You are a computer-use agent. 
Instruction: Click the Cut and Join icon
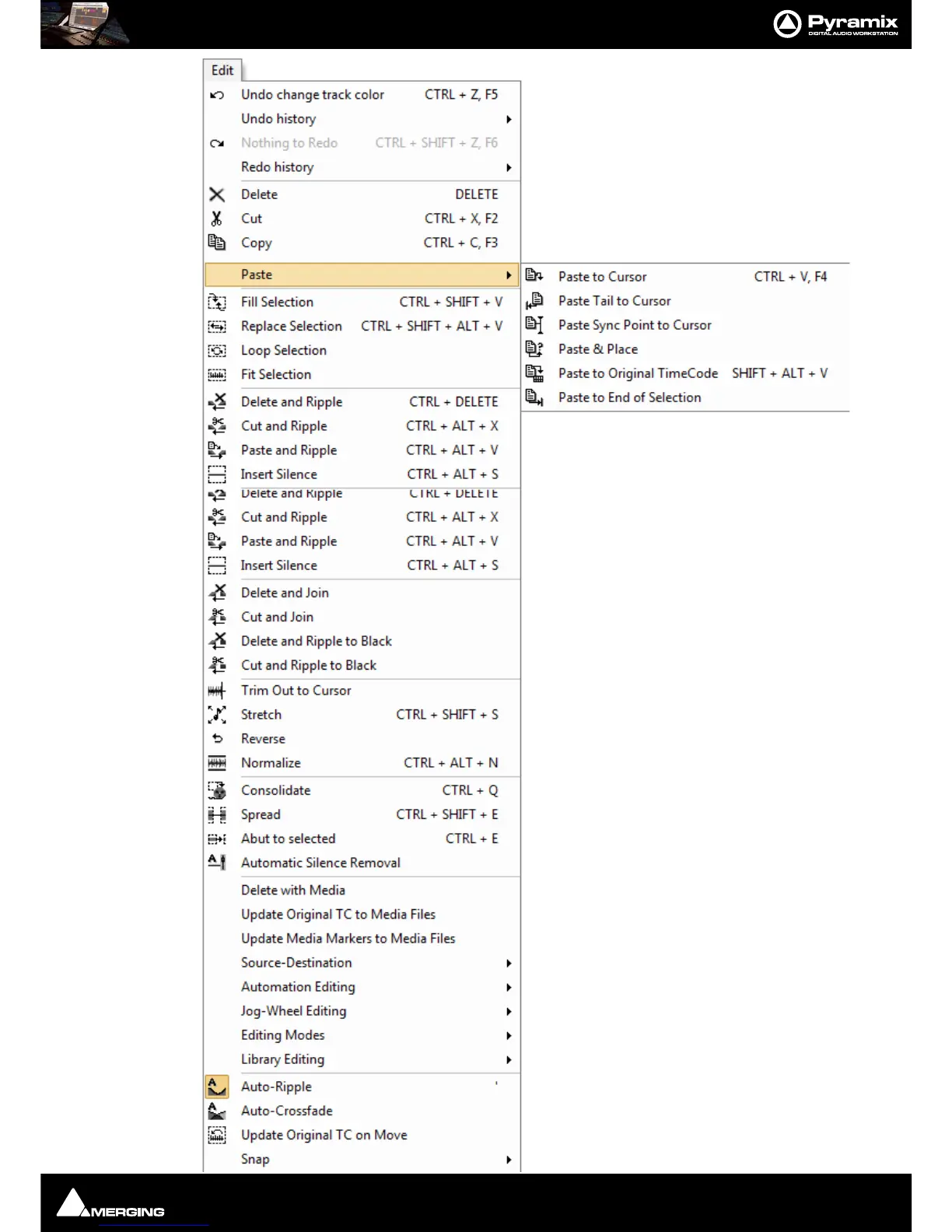tap(217, 617)
